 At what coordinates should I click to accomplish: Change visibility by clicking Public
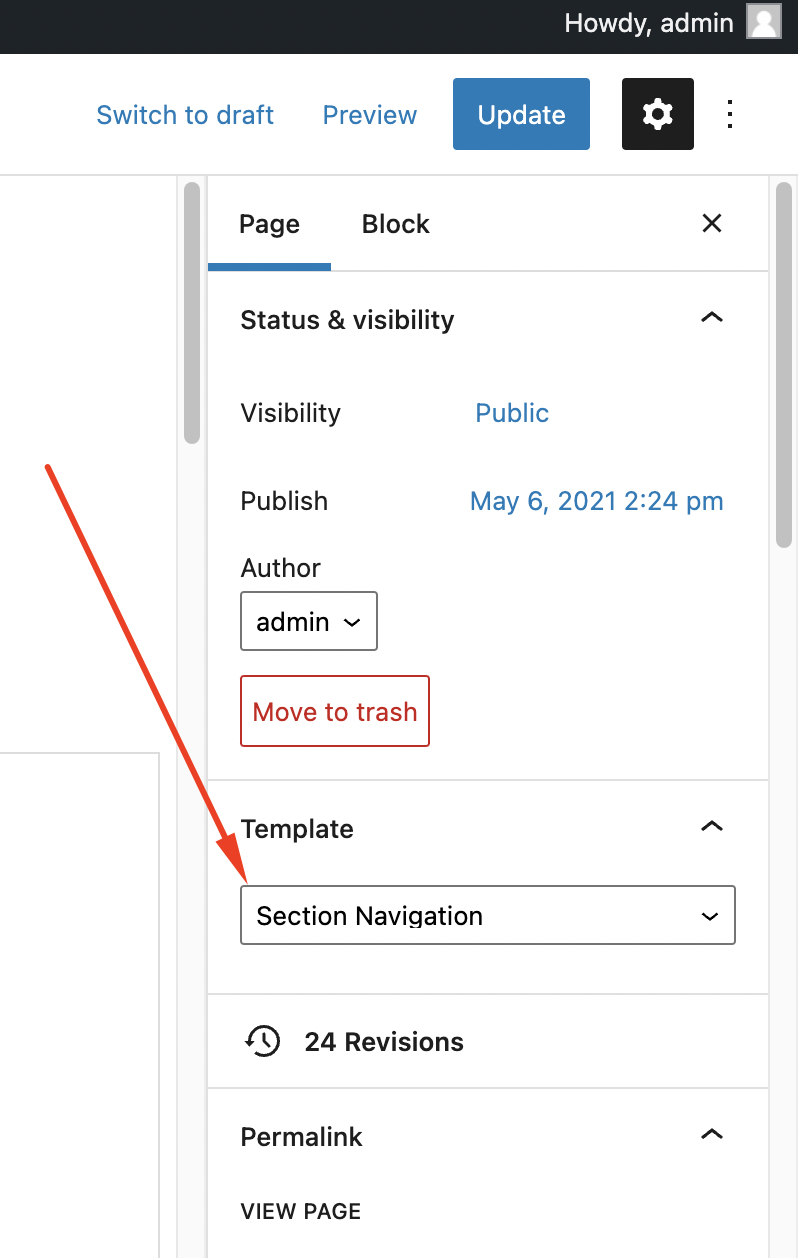tap(512, 413)
